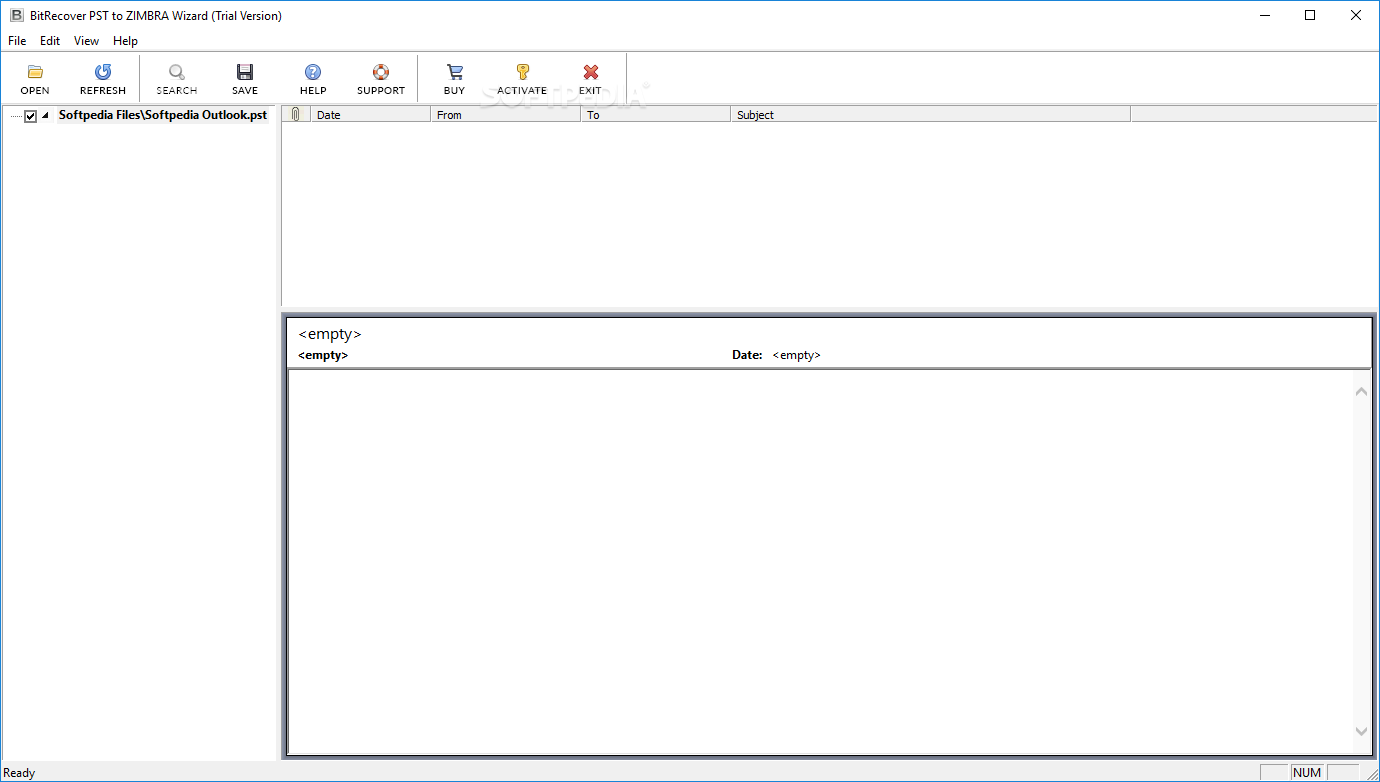Click the red Exit icon
This screenshot has height=782, width=1380.
pos(591,72)
